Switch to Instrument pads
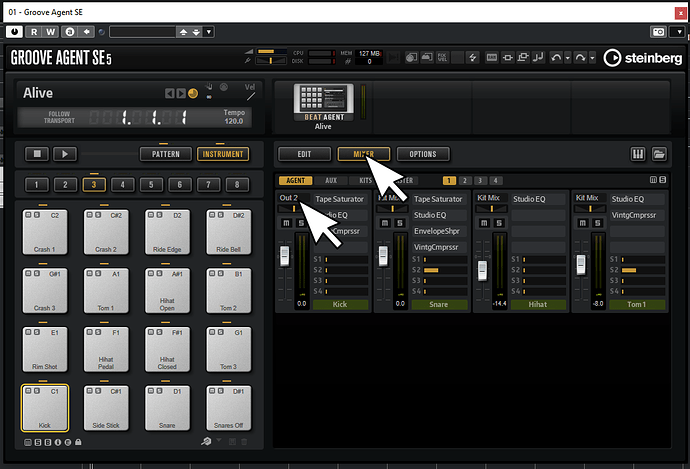The image size is (690, 469). (223, 154)
